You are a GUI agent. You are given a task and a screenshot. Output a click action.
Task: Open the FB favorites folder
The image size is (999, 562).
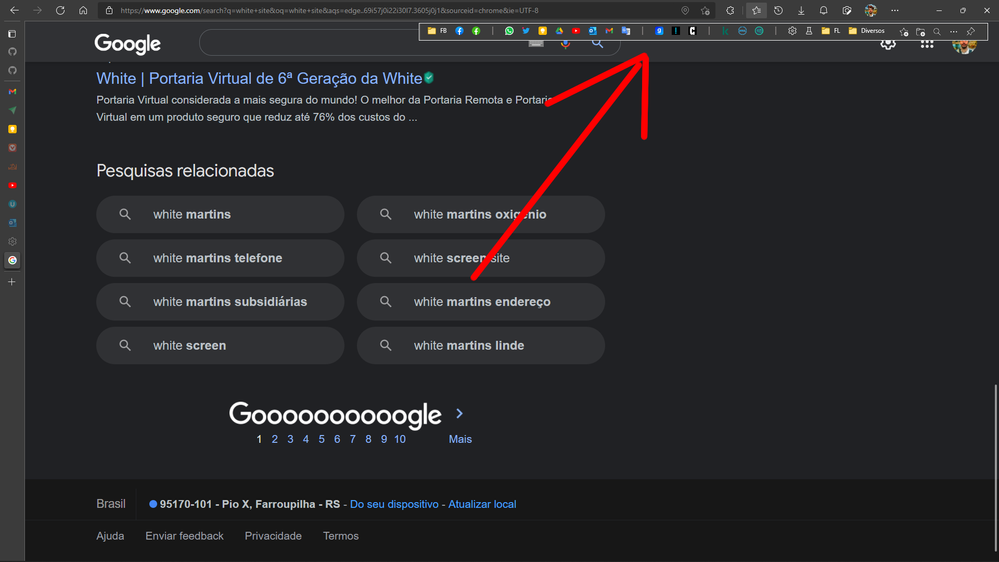(x=437, y=31)
